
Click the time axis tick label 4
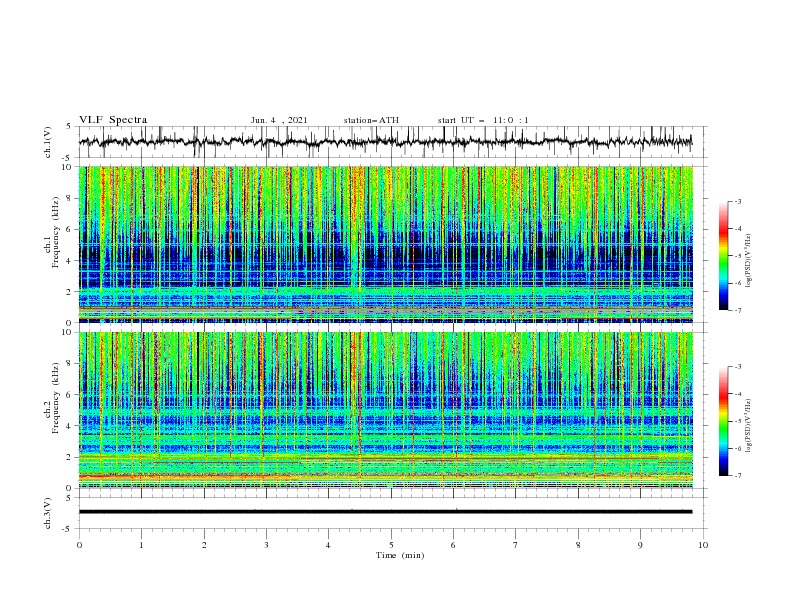point(328,545)
